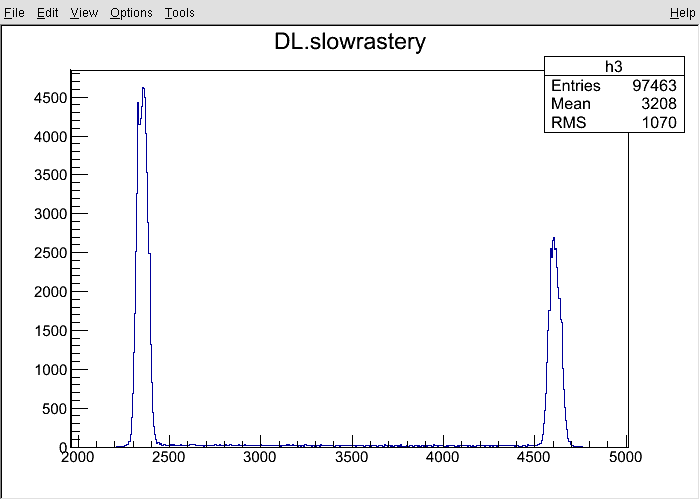Click the h3 stats box header
The image size is (700, 500).
(x=614, y=67)
